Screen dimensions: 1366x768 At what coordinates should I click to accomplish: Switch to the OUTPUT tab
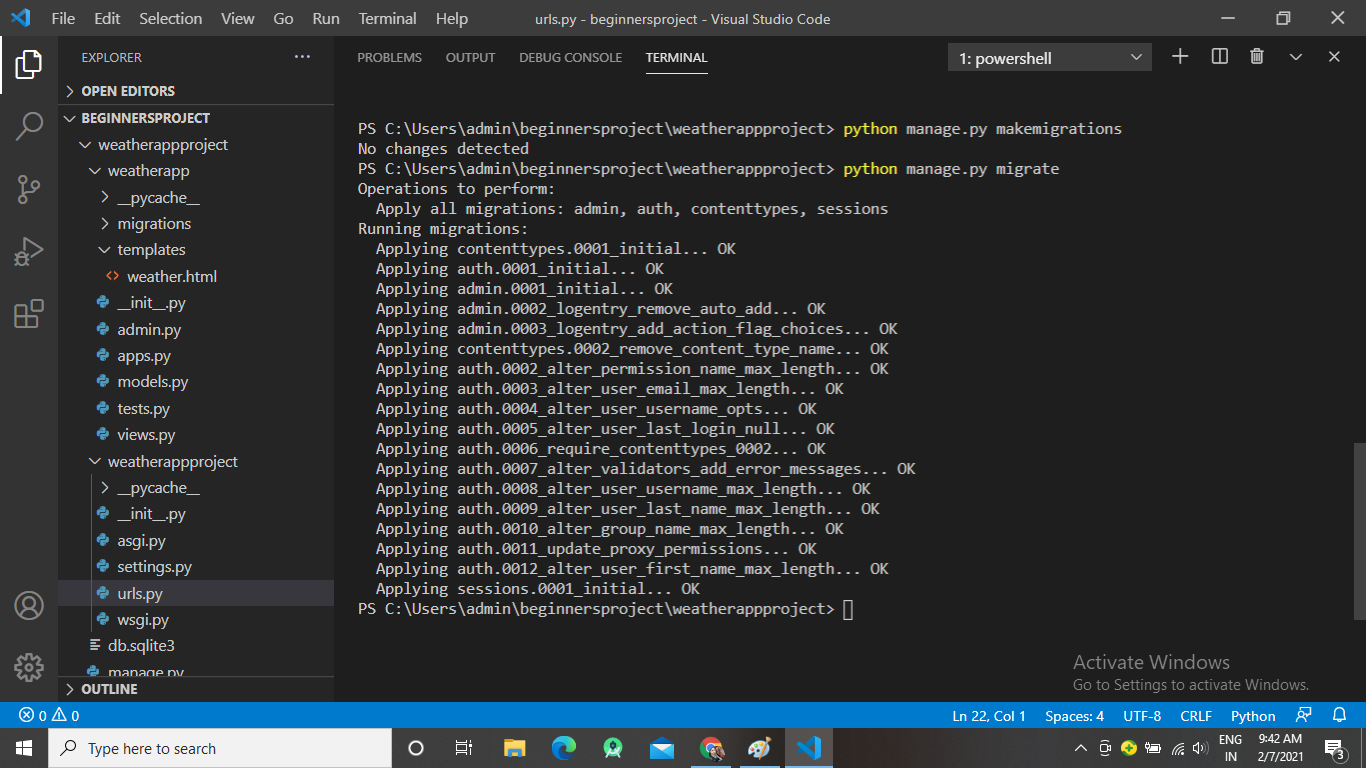(470, 57)
